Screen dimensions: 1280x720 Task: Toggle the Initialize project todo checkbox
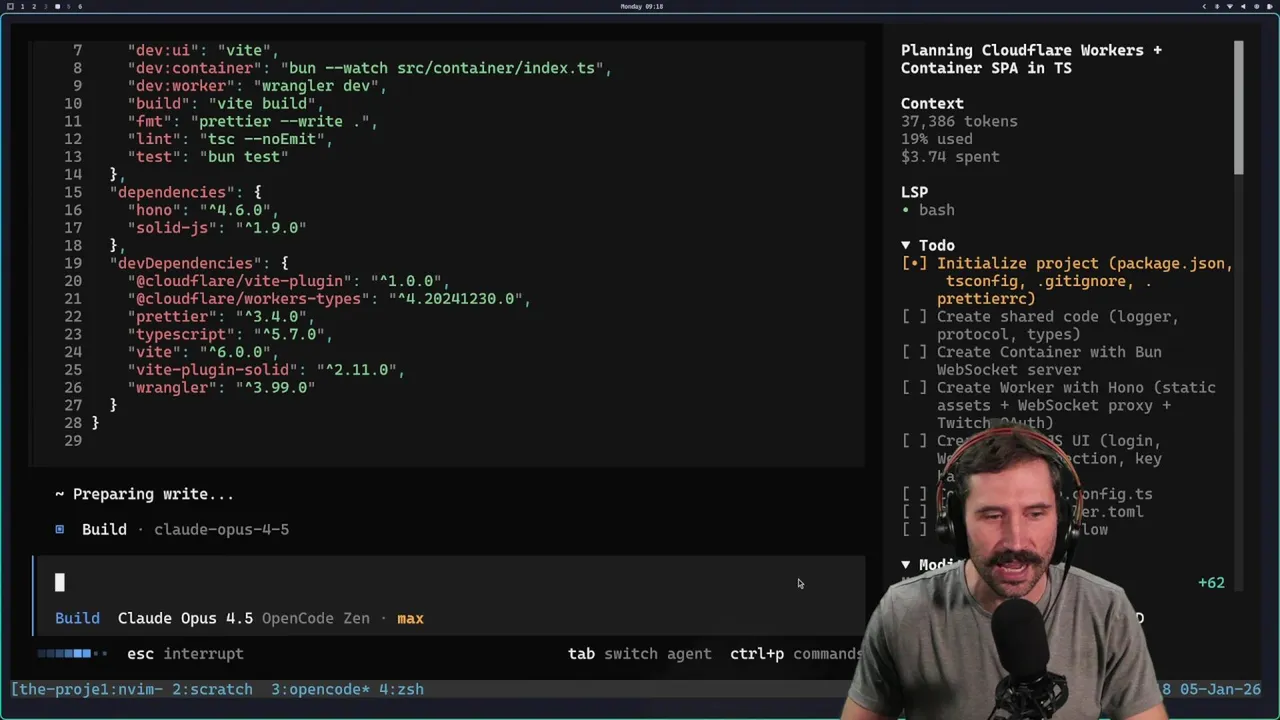[914, 264]
